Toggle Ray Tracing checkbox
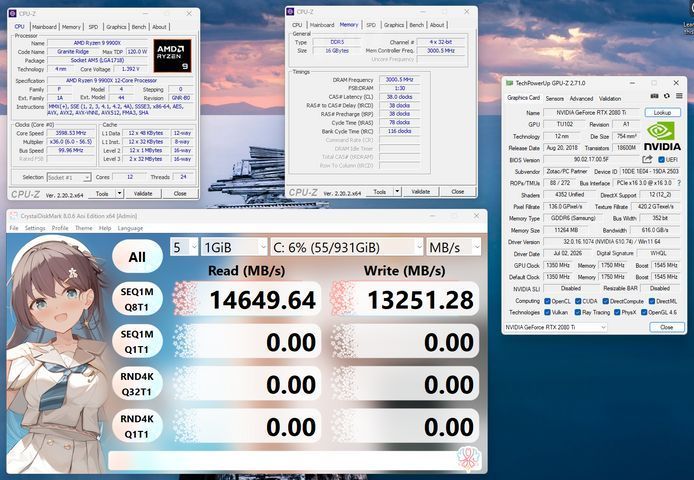Image resolution: width=694 pixels, height=480 pixels. click(x=578, y=312)
